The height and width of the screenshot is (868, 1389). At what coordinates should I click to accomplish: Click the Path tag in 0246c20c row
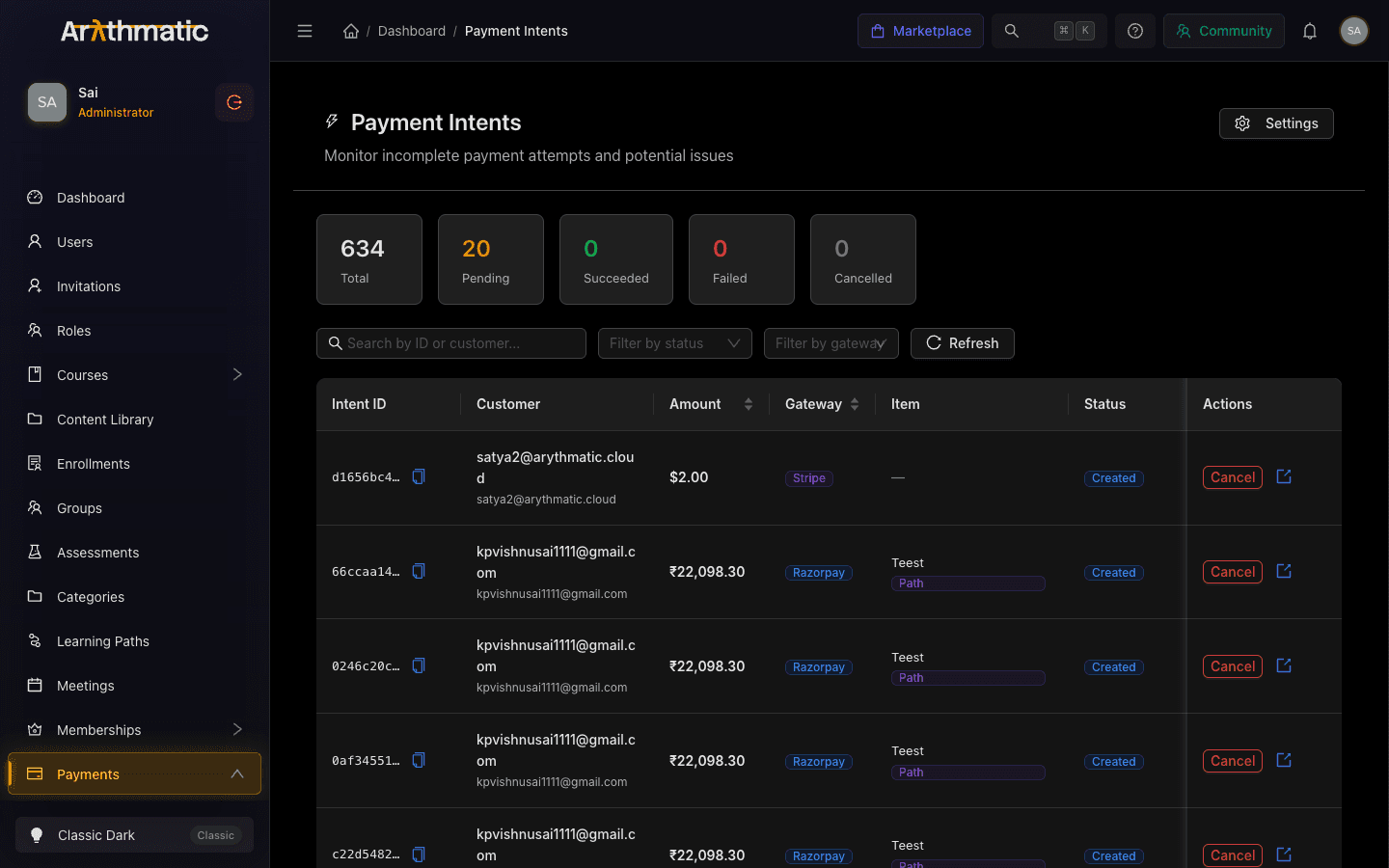(x=968, y=678)
